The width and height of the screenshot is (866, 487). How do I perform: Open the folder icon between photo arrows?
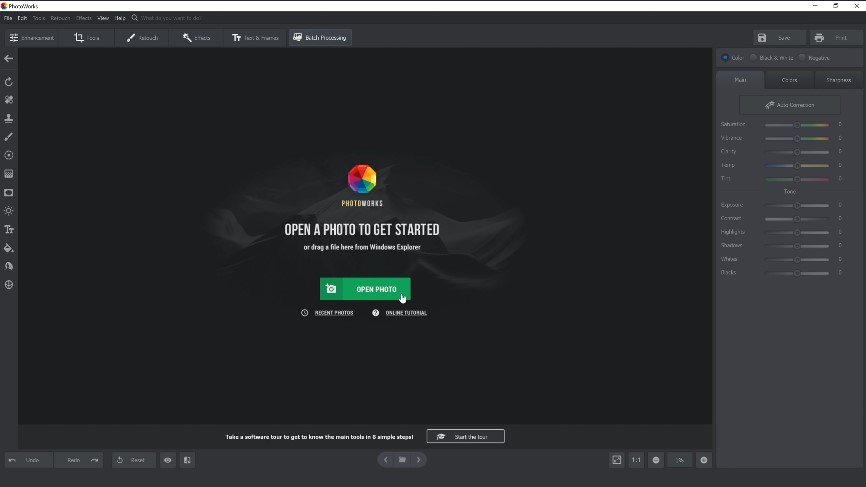(402, 460)
